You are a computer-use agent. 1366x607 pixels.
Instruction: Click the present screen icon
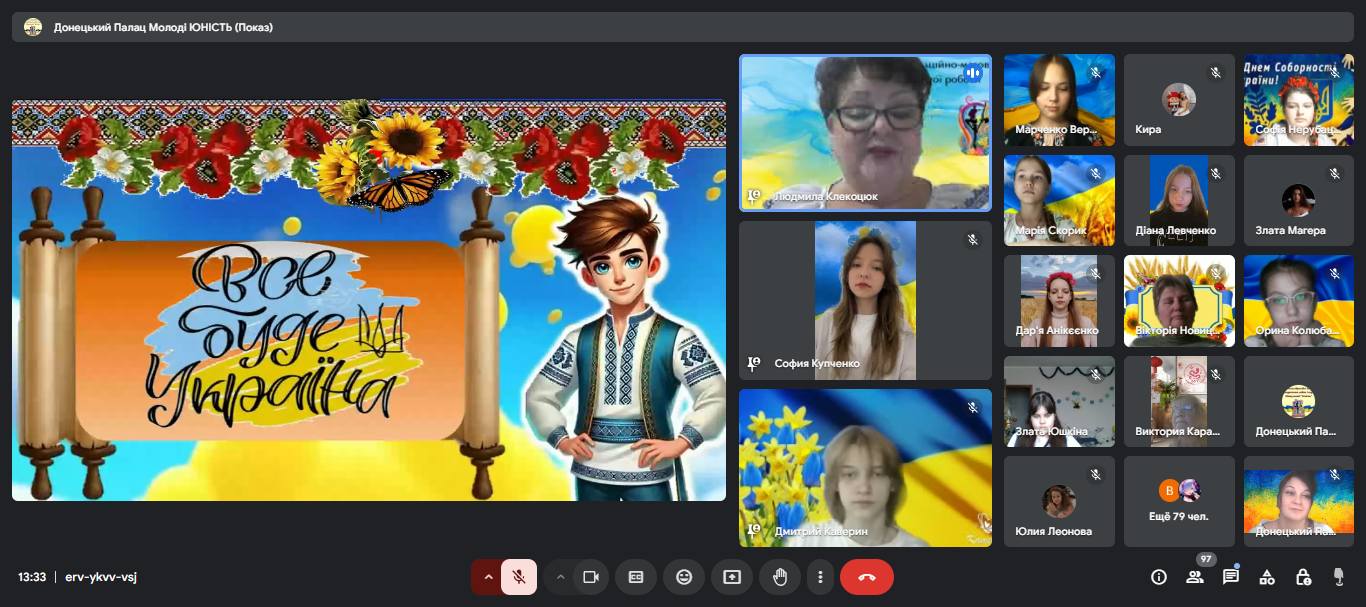point(732,577)
